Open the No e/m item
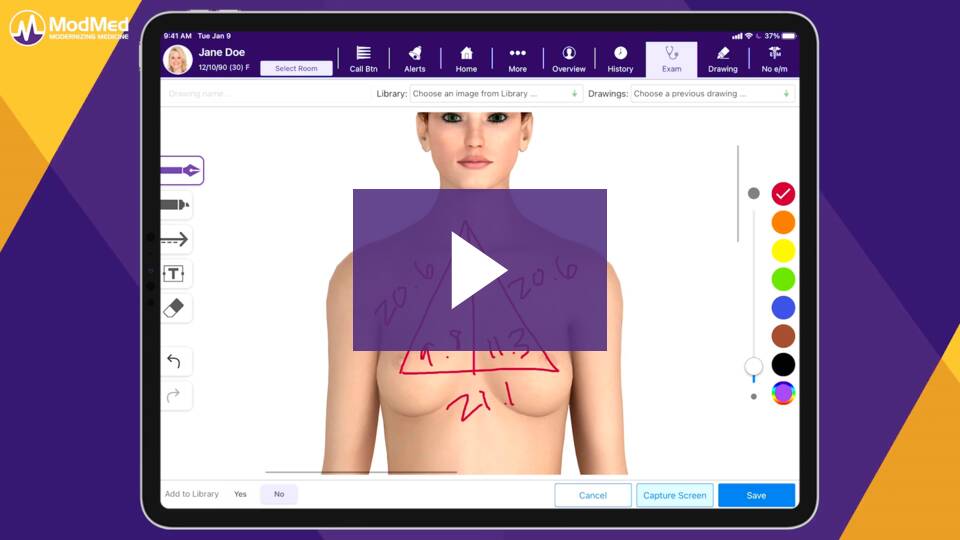Image resolution: width=960 pixels, height=540 pixels. tap(774, 59)
